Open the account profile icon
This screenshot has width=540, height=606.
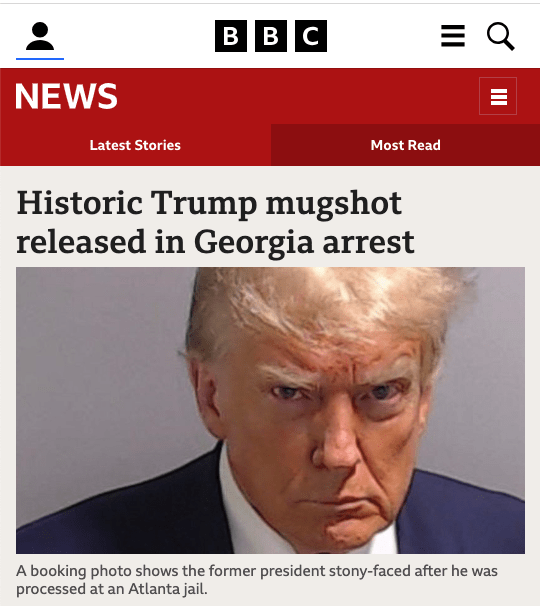40,36
